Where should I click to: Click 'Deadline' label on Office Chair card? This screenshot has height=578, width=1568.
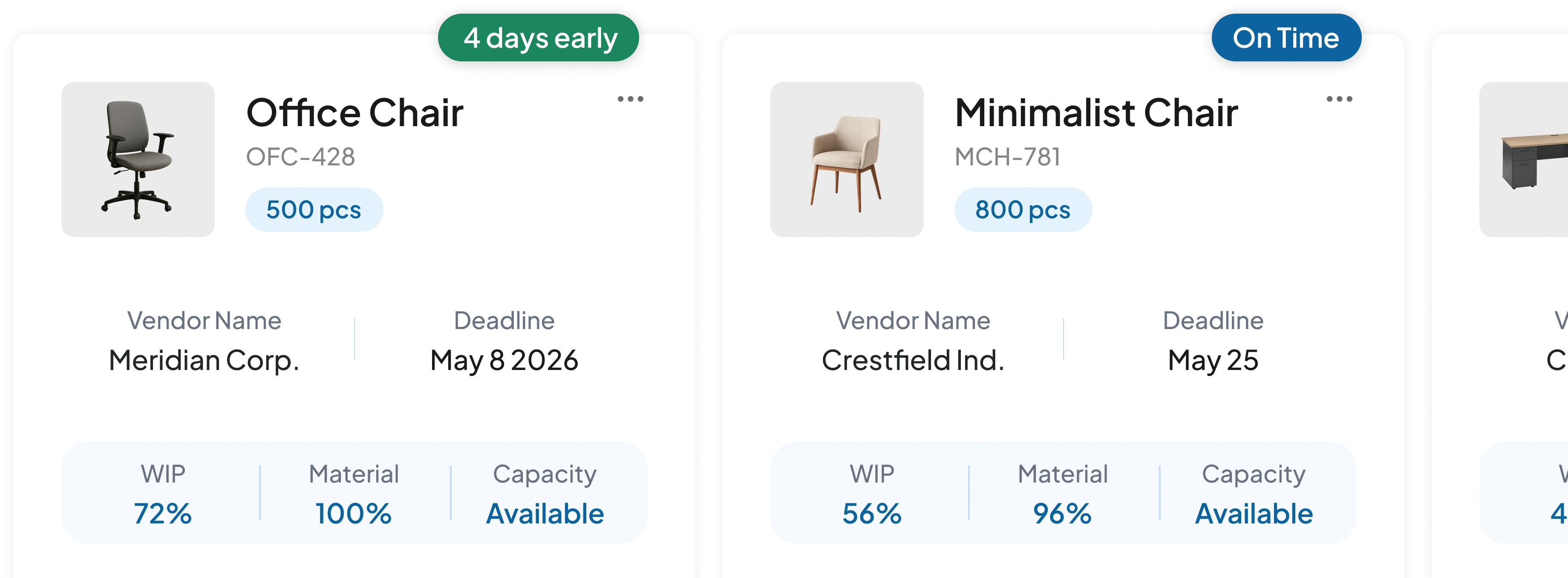504,321
